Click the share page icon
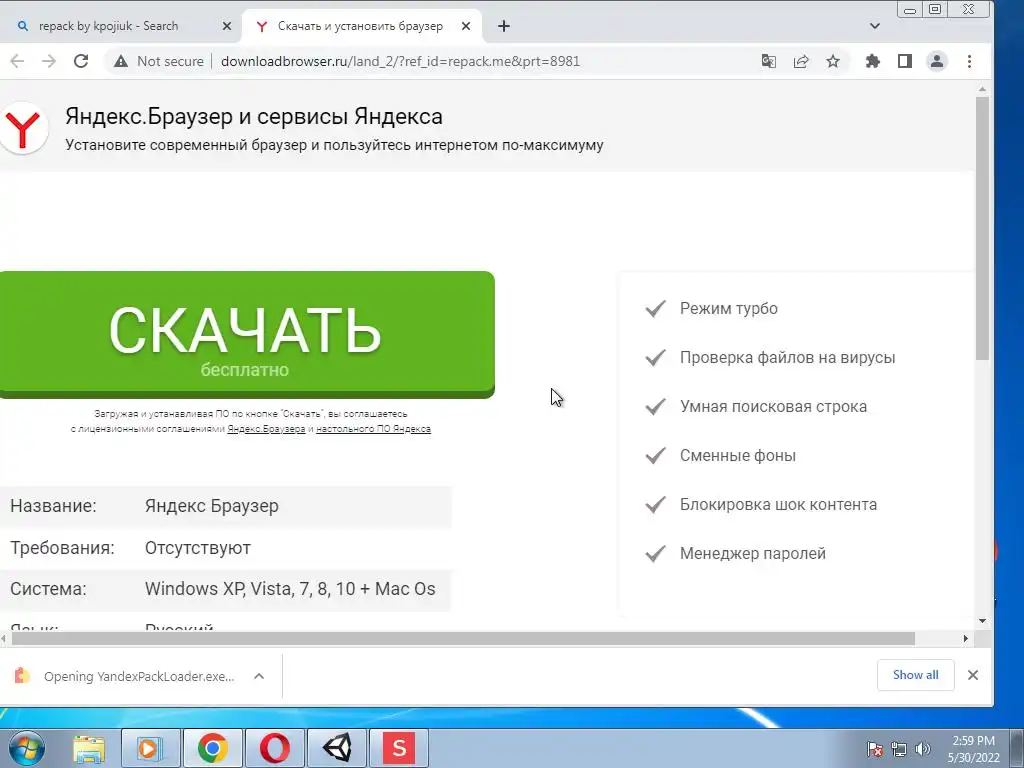The height and width of the screenshot is (768, 1024). (801, 61)
